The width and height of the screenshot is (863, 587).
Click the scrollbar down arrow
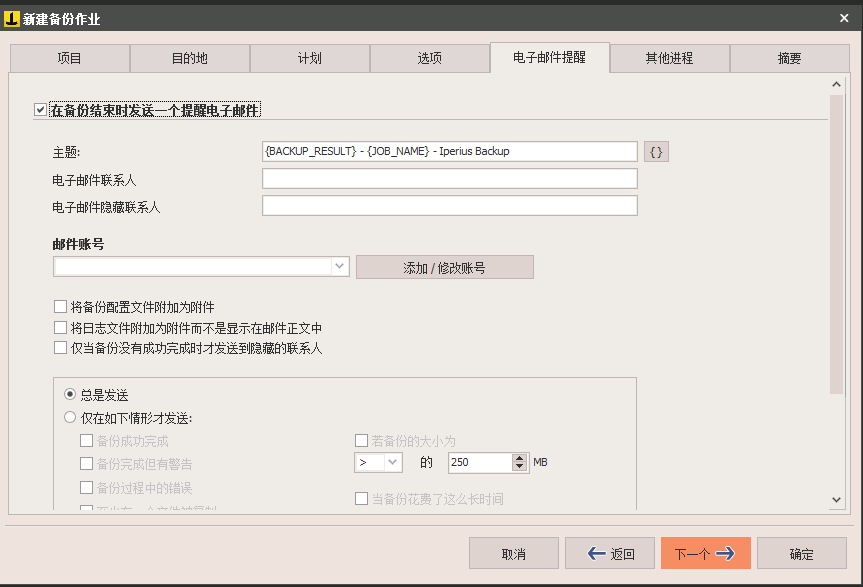click(x=837, y=500)
